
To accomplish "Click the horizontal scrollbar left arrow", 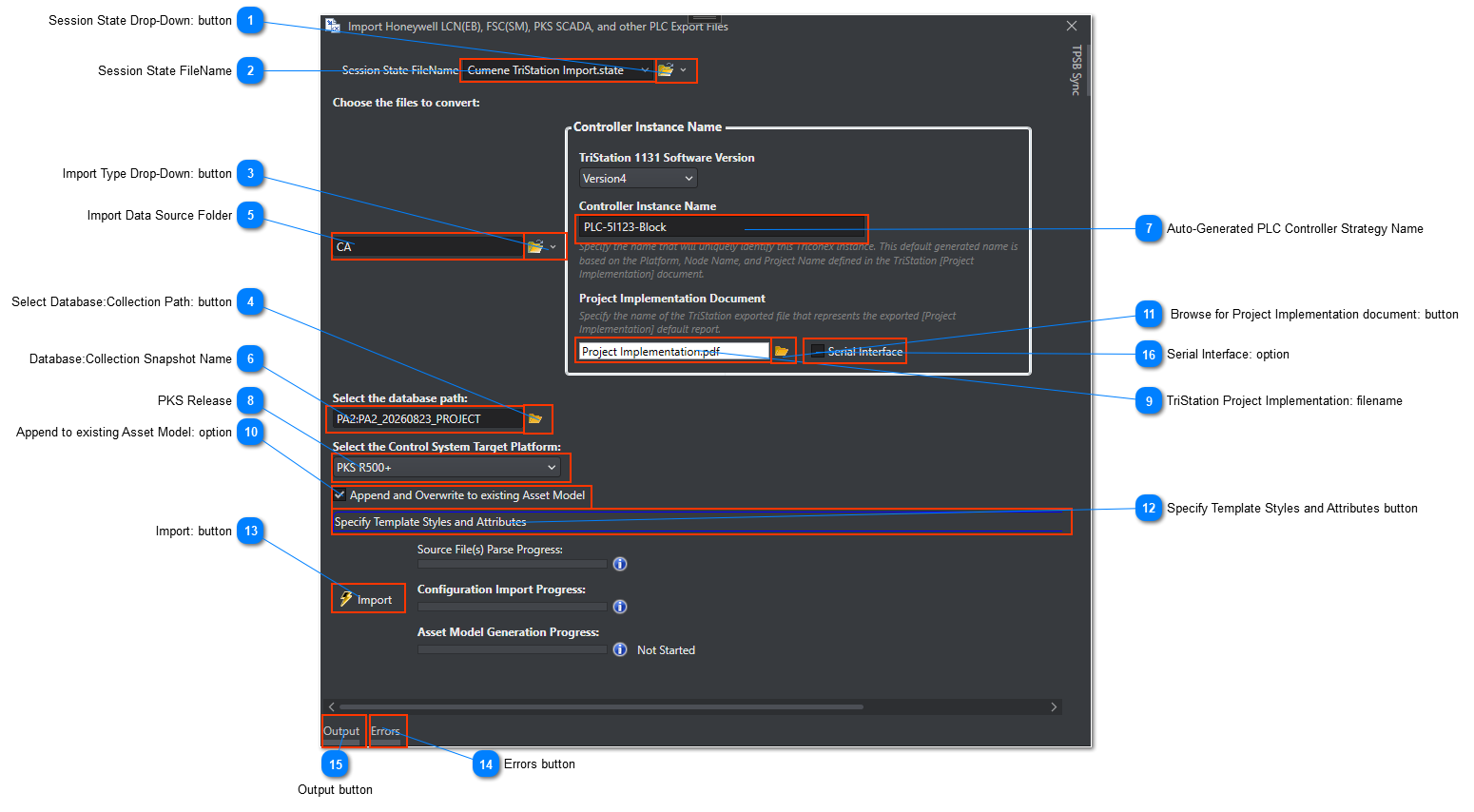I will (x=332, y=707).
